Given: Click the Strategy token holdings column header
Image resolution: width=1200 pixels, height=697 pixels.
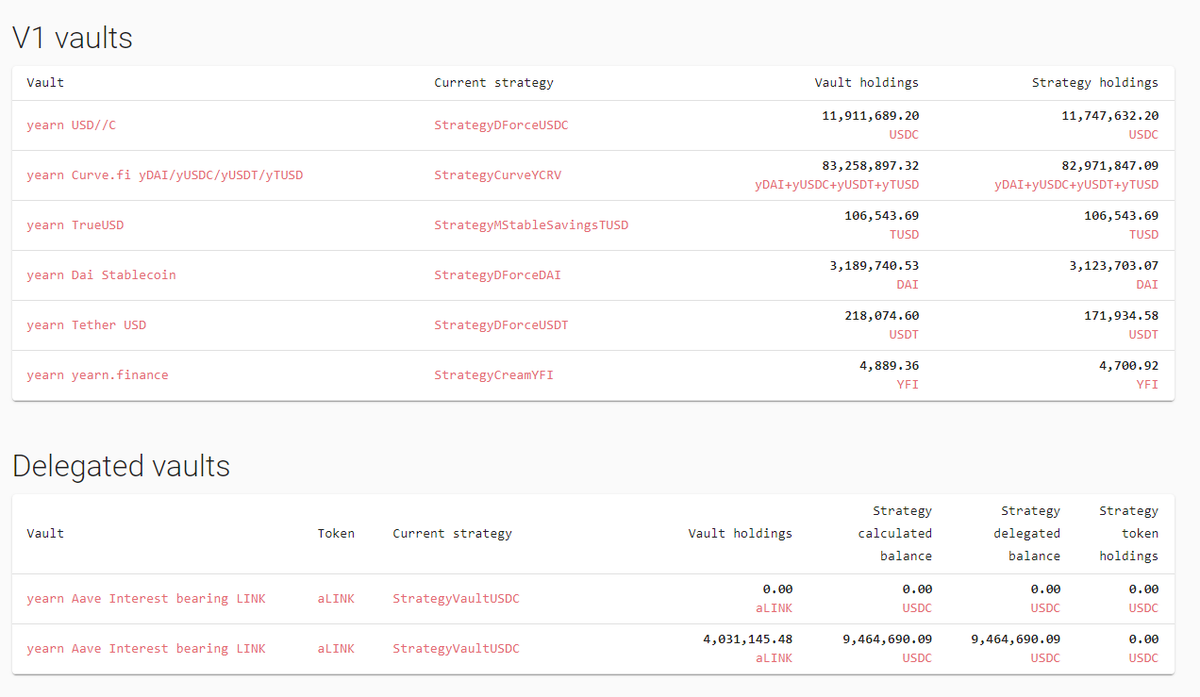Looking at the screenshot, I should (1129, 534).
